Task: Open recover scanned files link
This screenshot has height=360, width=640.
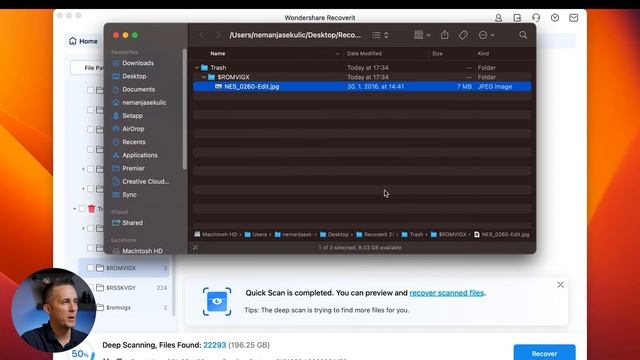Action: (447, 293)
